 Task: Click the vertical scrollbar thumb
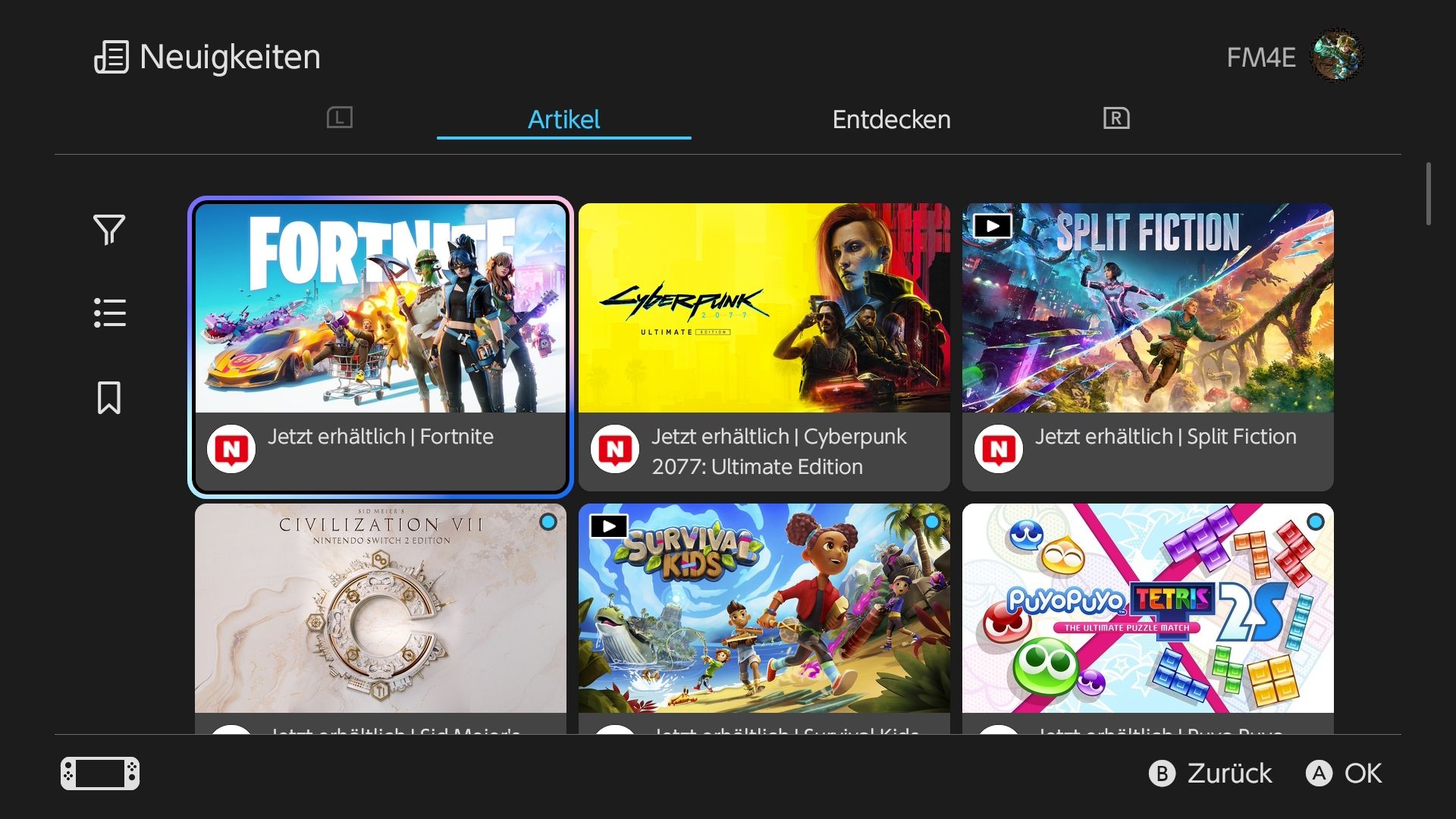click(x=1429, y=193)
